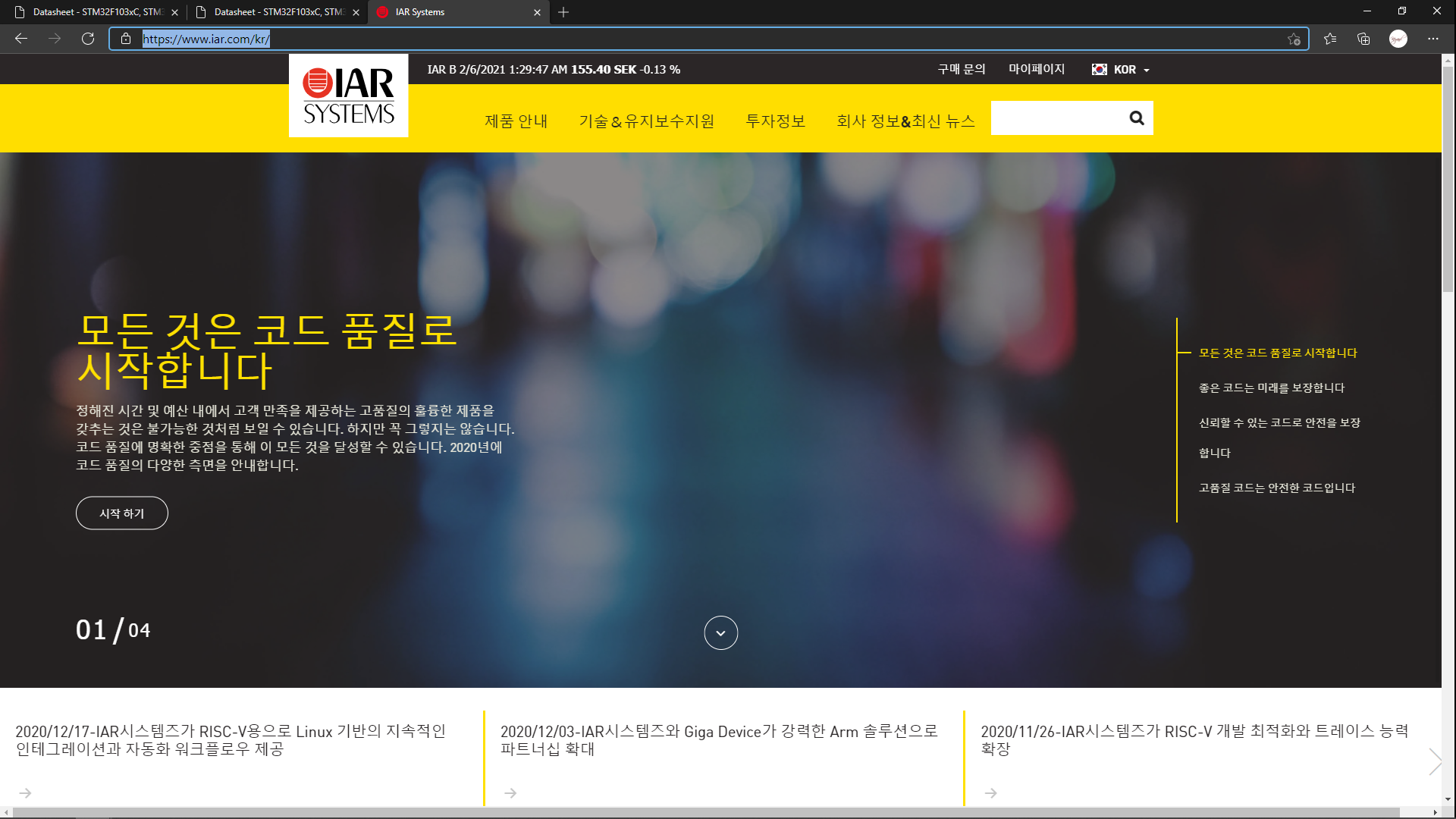This screenshot has height=819, width=1456.
Task: Add page to favorites star icon
Action: tap(1294, 39)
